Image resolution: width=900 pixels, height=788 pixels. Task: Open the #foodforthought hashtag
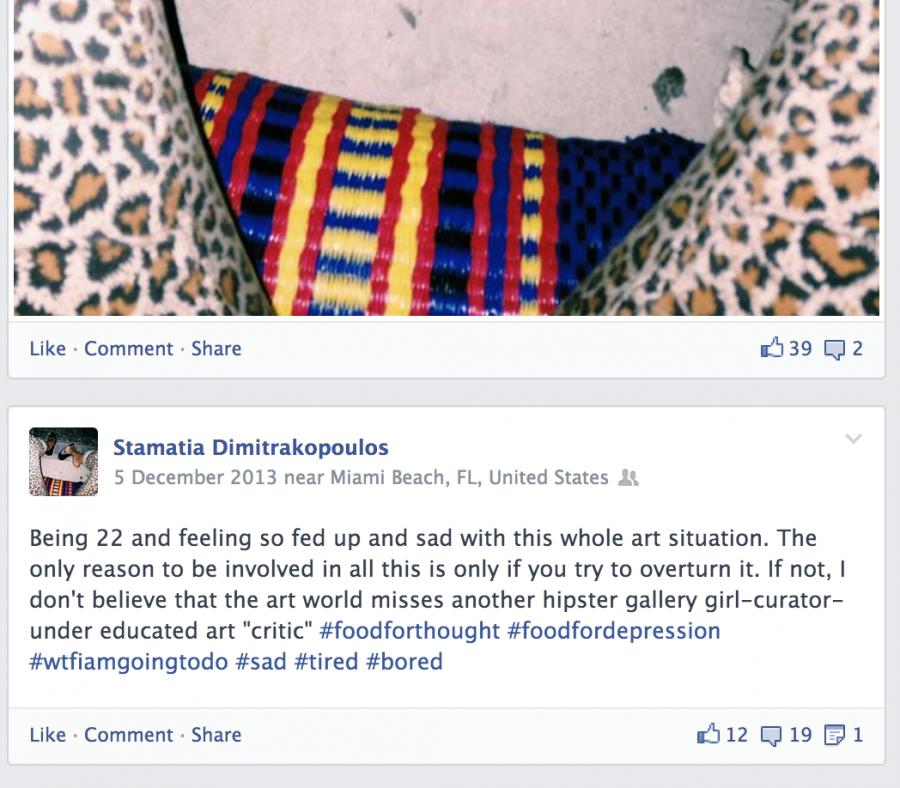click(x=409, y=631)
